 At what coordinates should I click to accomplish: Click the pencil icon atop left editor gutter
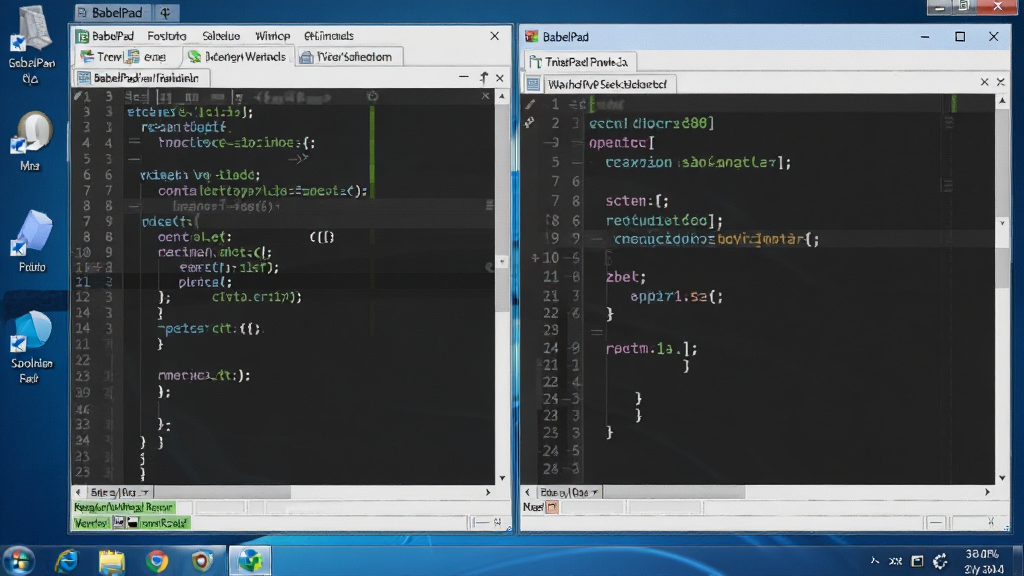pos(78,96)
